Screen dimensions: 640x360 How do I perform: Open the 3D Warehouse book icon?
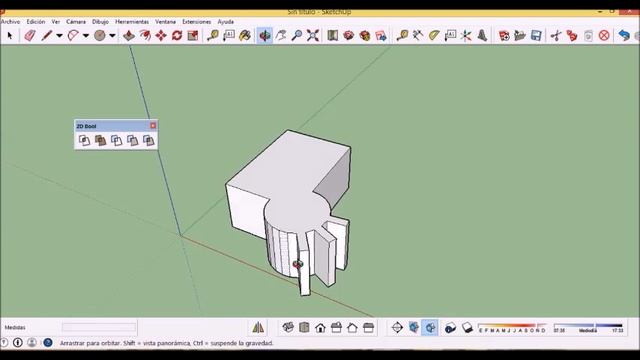pyautogui.click(x=333, y=36)
